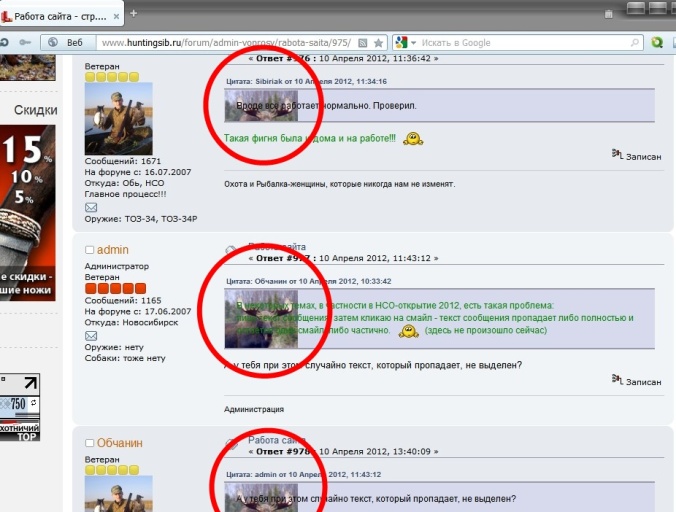The image size is (676, 512).
Task: Open the knife discount ad banner
Action: click(28, 213)
